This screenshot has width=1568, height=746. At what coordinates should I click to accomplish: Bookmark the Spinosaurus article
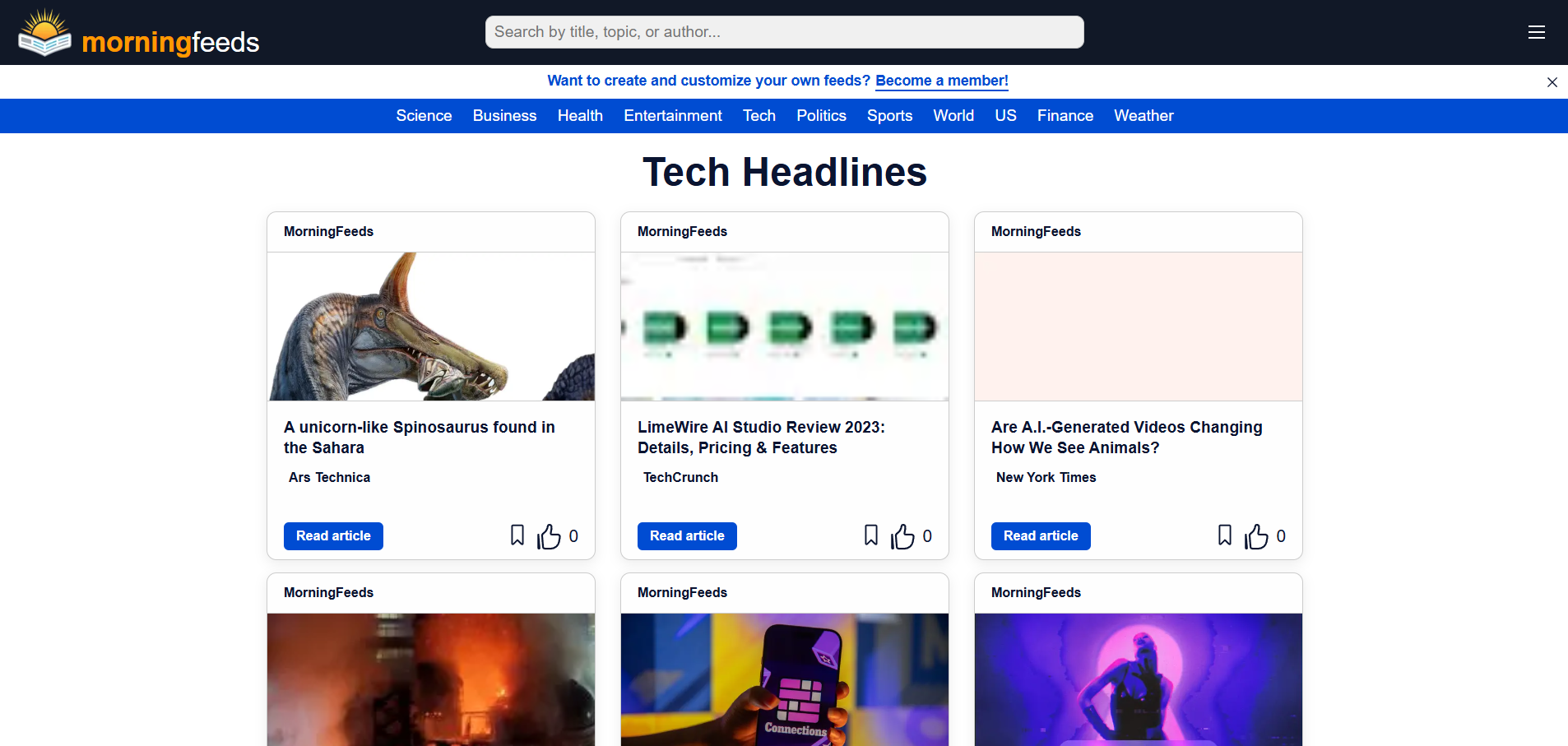point(517,535)
